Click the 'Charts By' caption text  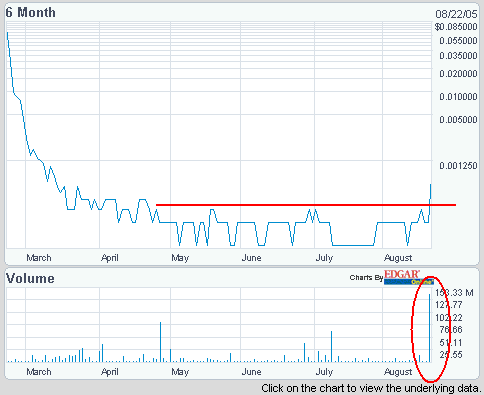click(x=366, y=277)
